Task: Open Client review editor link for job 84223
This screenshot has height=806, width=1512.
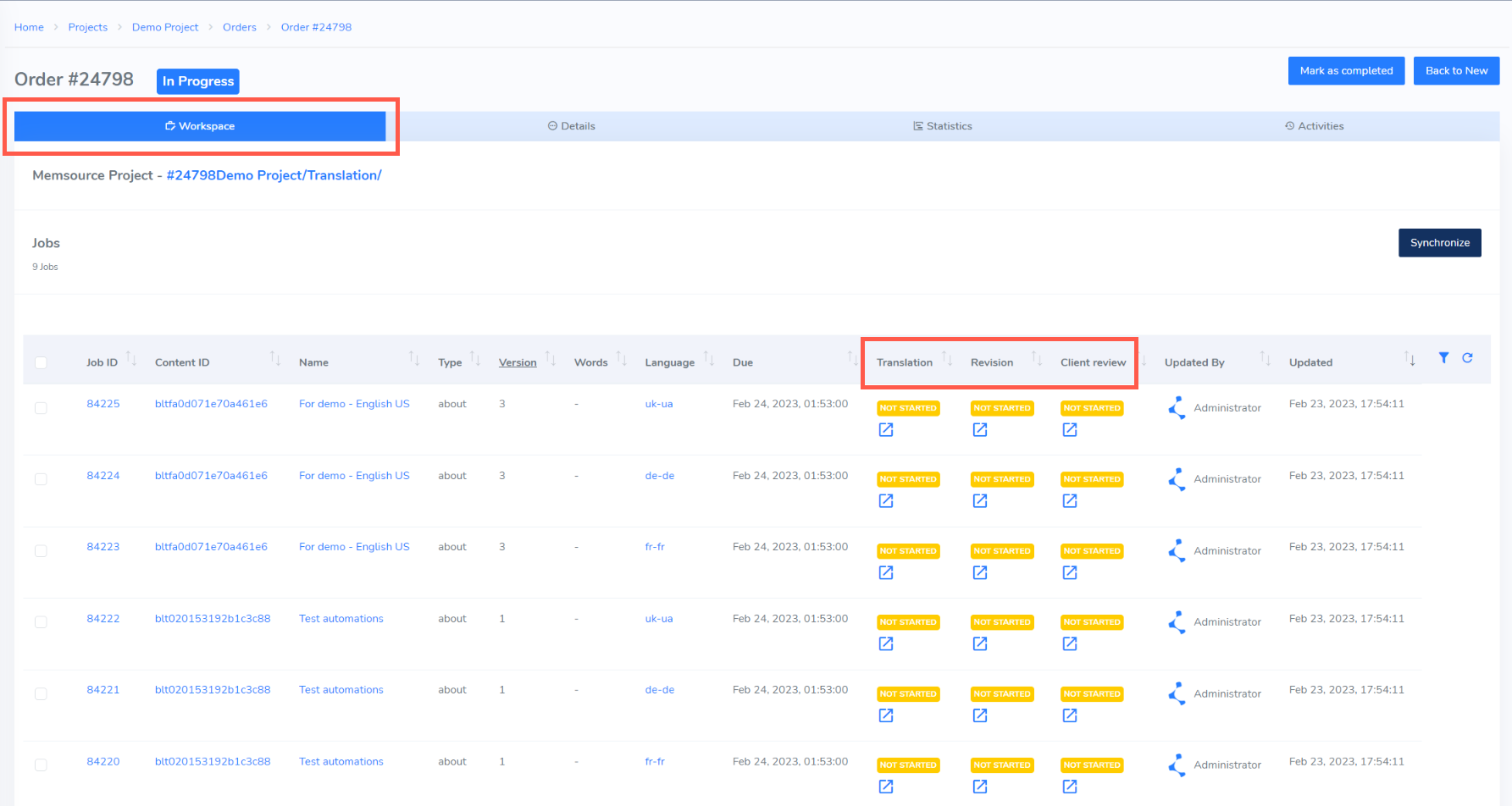Action: (1070, 573)
